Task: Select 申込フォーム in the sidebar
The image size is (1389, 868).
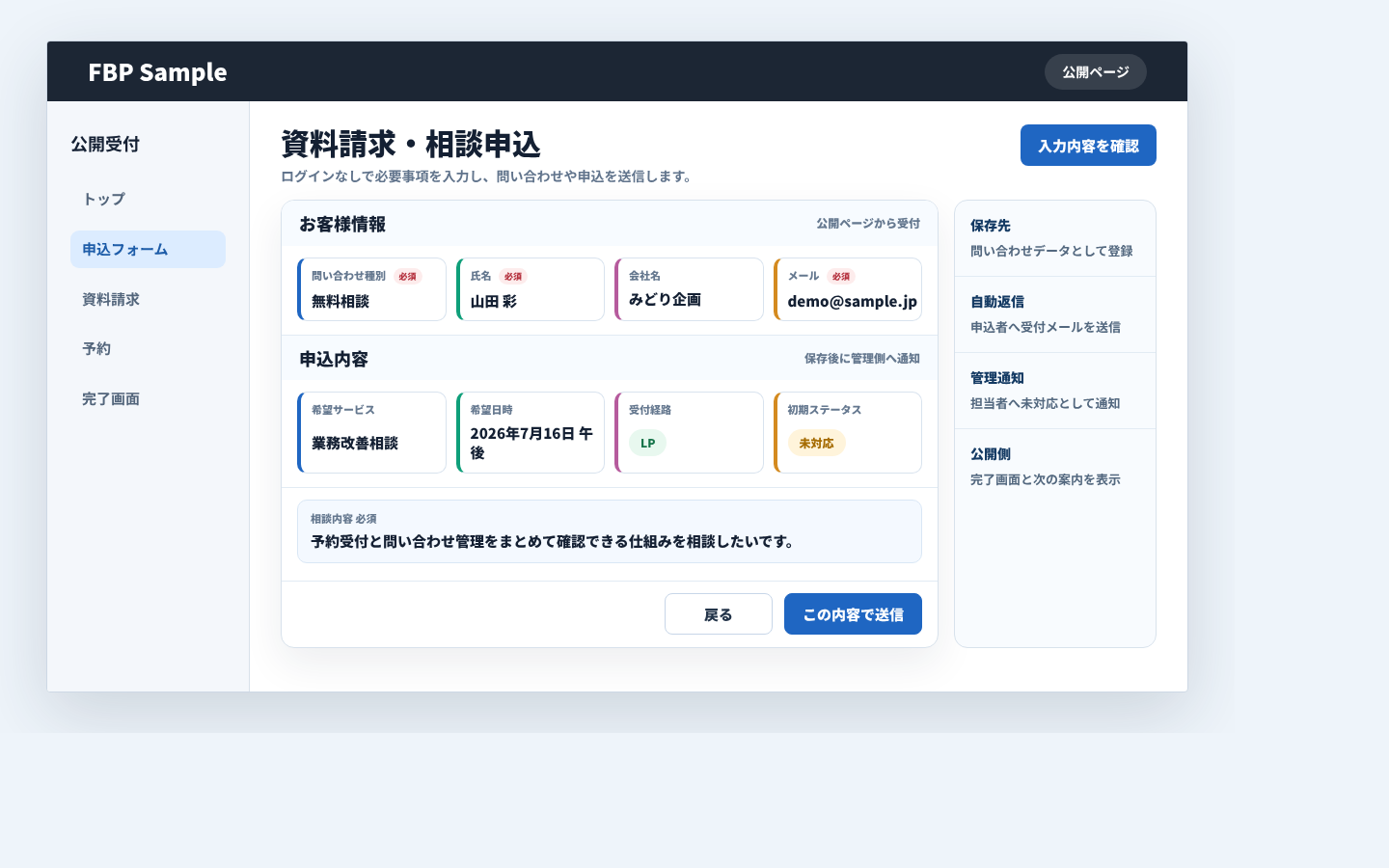Action: click(x=148, y=249)
